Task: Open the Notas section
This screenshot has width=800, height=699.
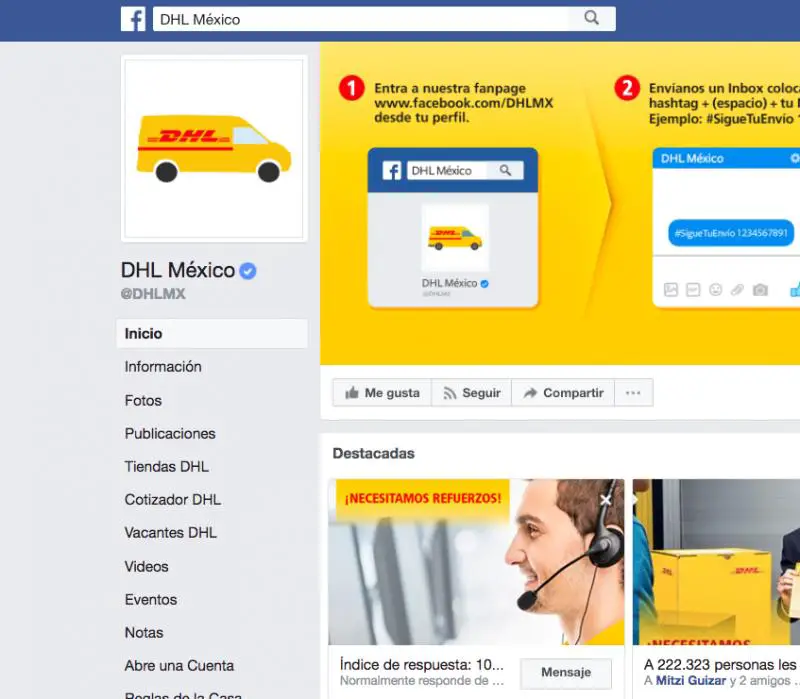Action: [144, 633]
